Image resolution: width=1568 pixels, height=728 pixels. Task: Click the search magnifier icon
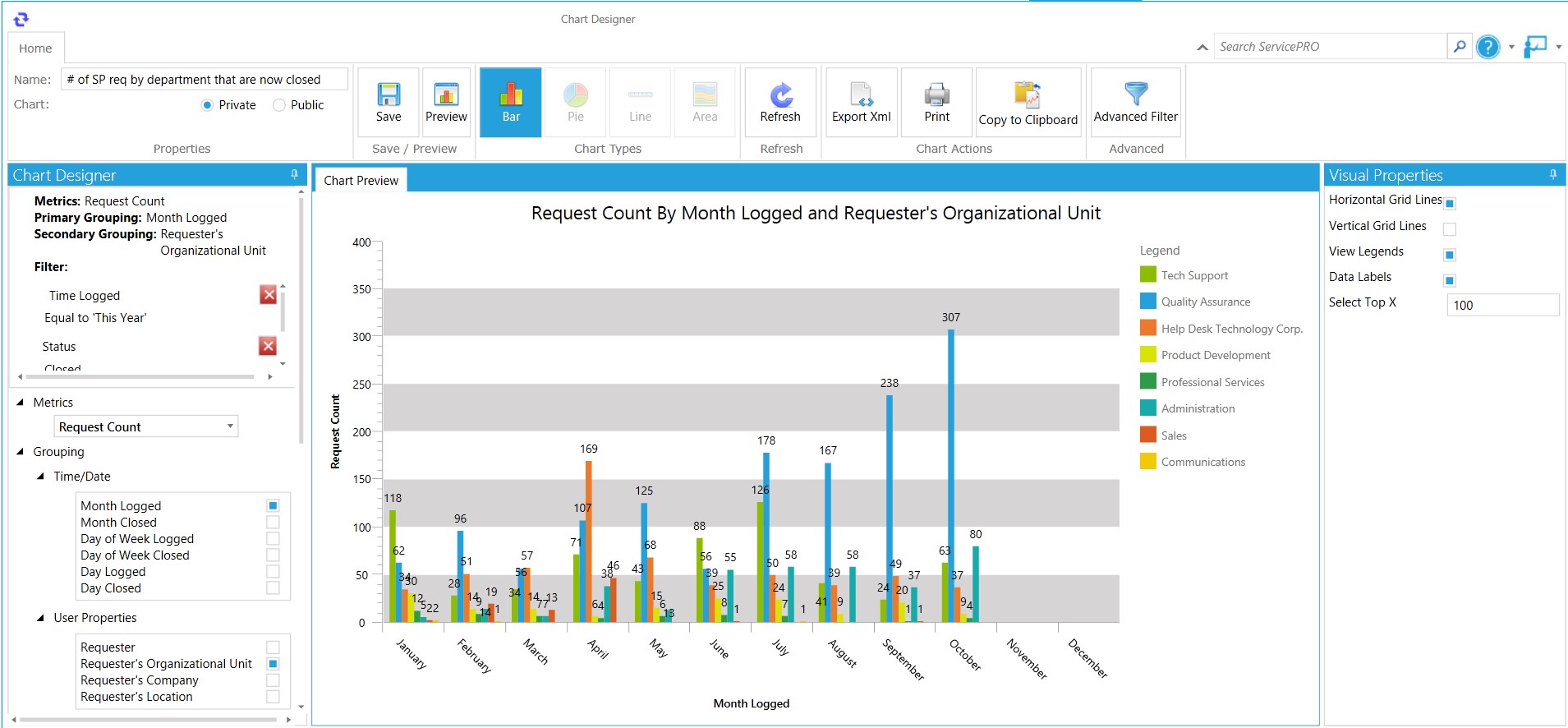[x=1459, y=47]
